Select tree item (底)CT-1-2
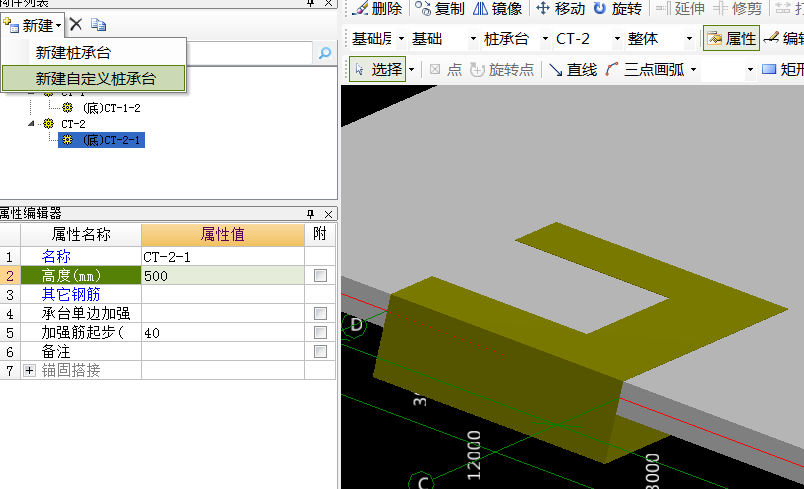The height and width of the screenshot is (489, 804). tap(112, 108)
